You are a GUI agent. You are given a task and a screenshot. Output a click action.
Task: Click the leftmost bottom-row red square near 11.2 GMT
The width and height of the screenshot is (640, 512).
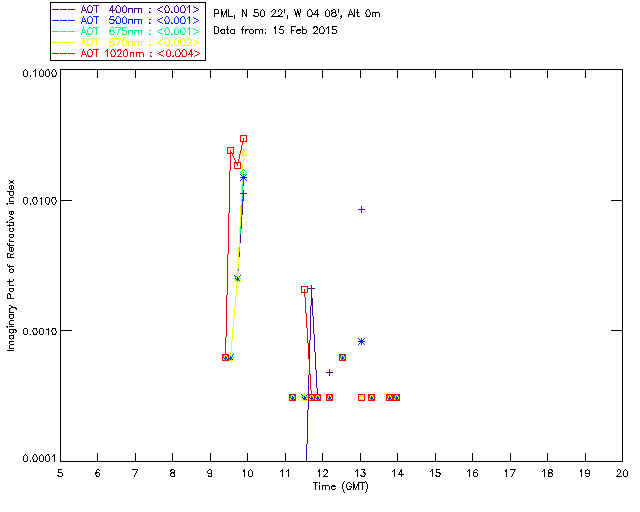292,398
